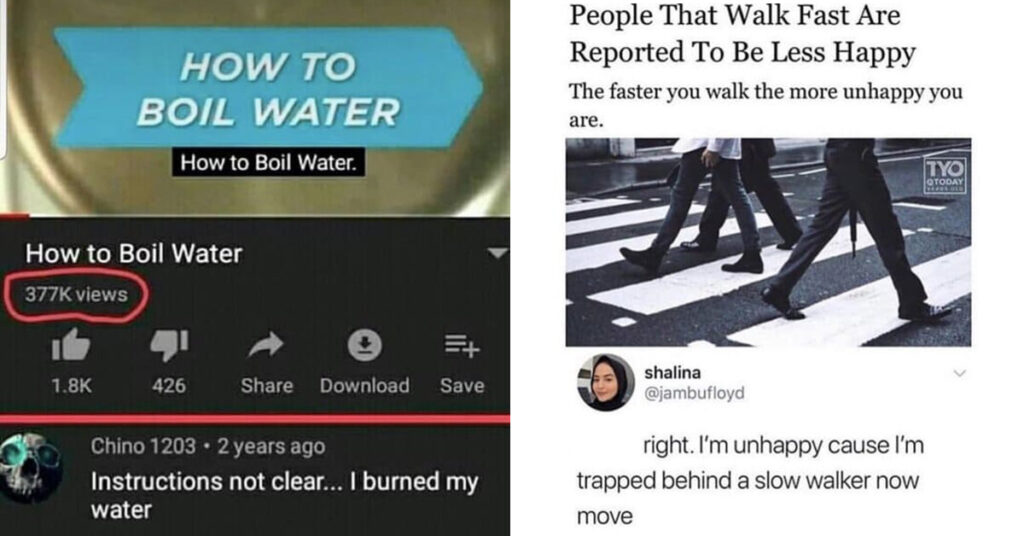Image resolution: width=1024 pixels, height=536 pixels.
Task: Open the tweet options chevron
Action: [x=959, y=373]
